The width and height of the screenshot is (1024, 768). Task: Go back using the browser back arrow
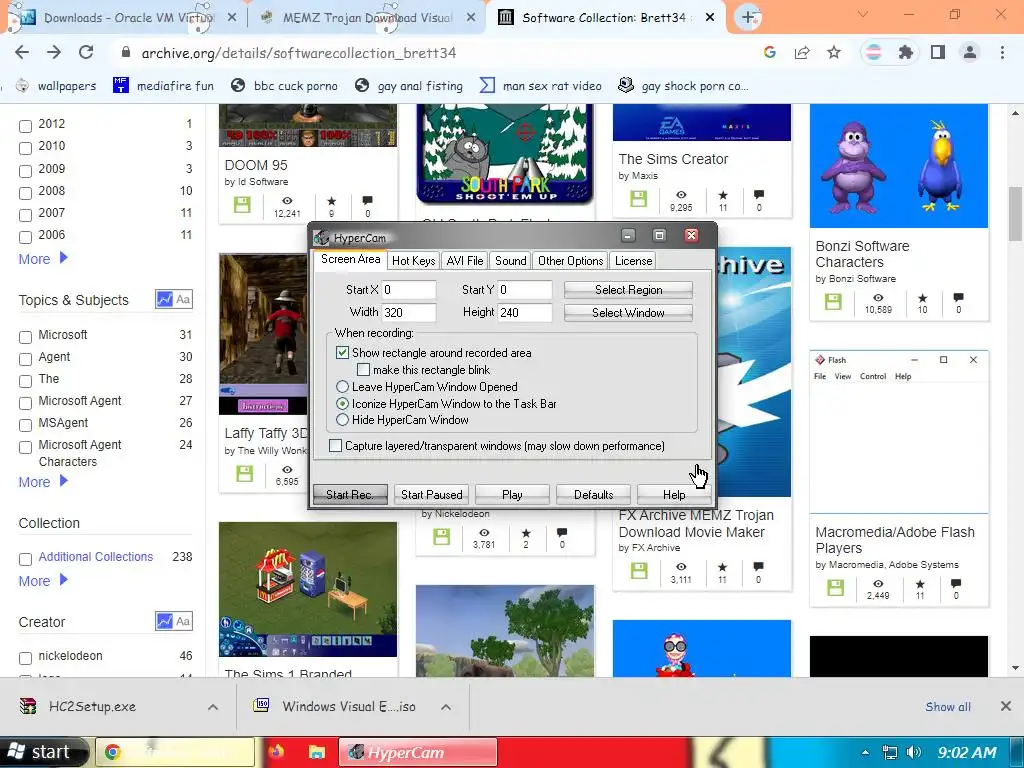tap(22, 53)
